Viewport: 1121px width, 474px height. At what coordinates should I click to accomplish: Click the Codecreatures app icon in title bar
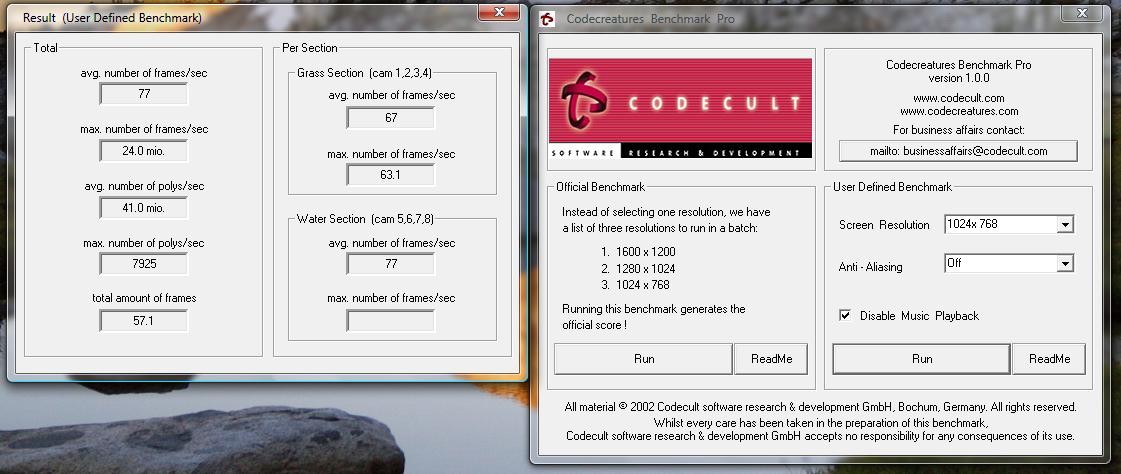(547, 19)
